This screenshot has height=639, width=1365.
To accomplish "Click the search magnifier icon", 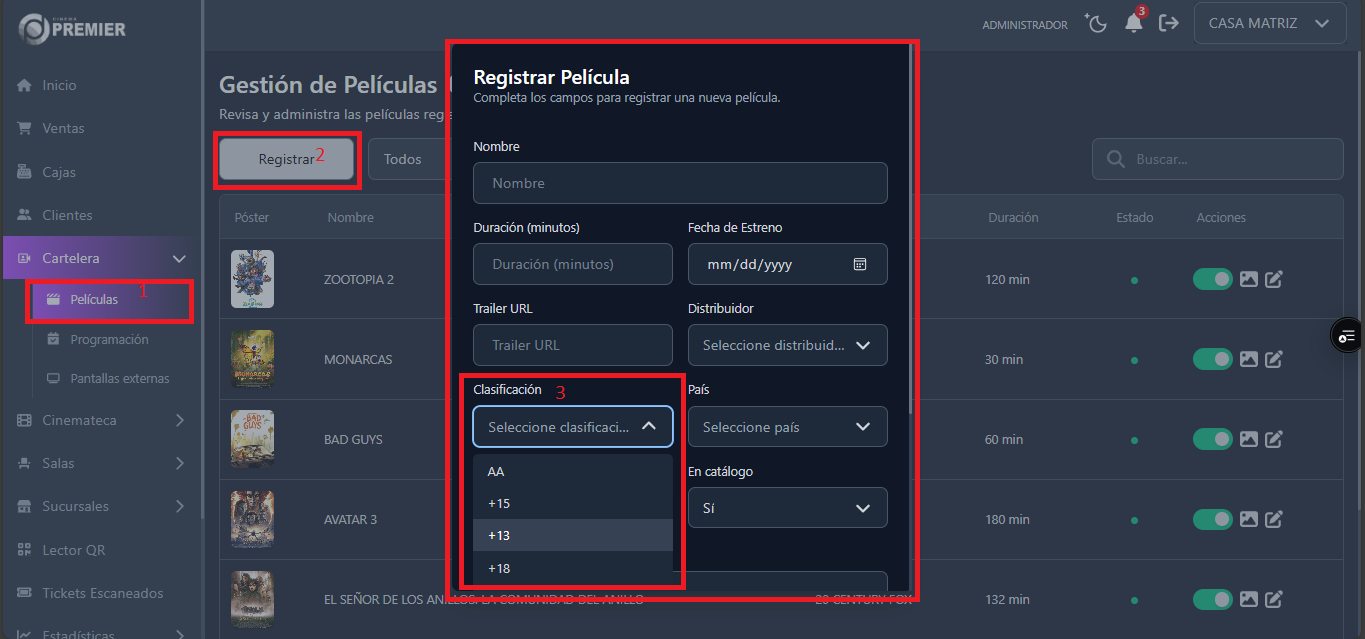I will [1114, 158].
